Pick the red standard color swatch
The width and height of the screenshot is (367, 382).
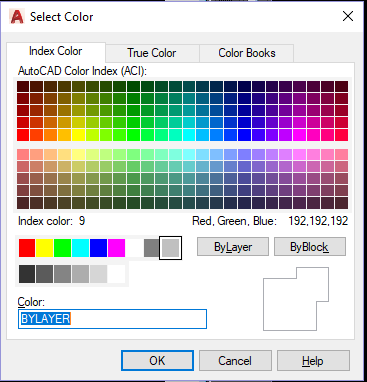tap(27, 248)
